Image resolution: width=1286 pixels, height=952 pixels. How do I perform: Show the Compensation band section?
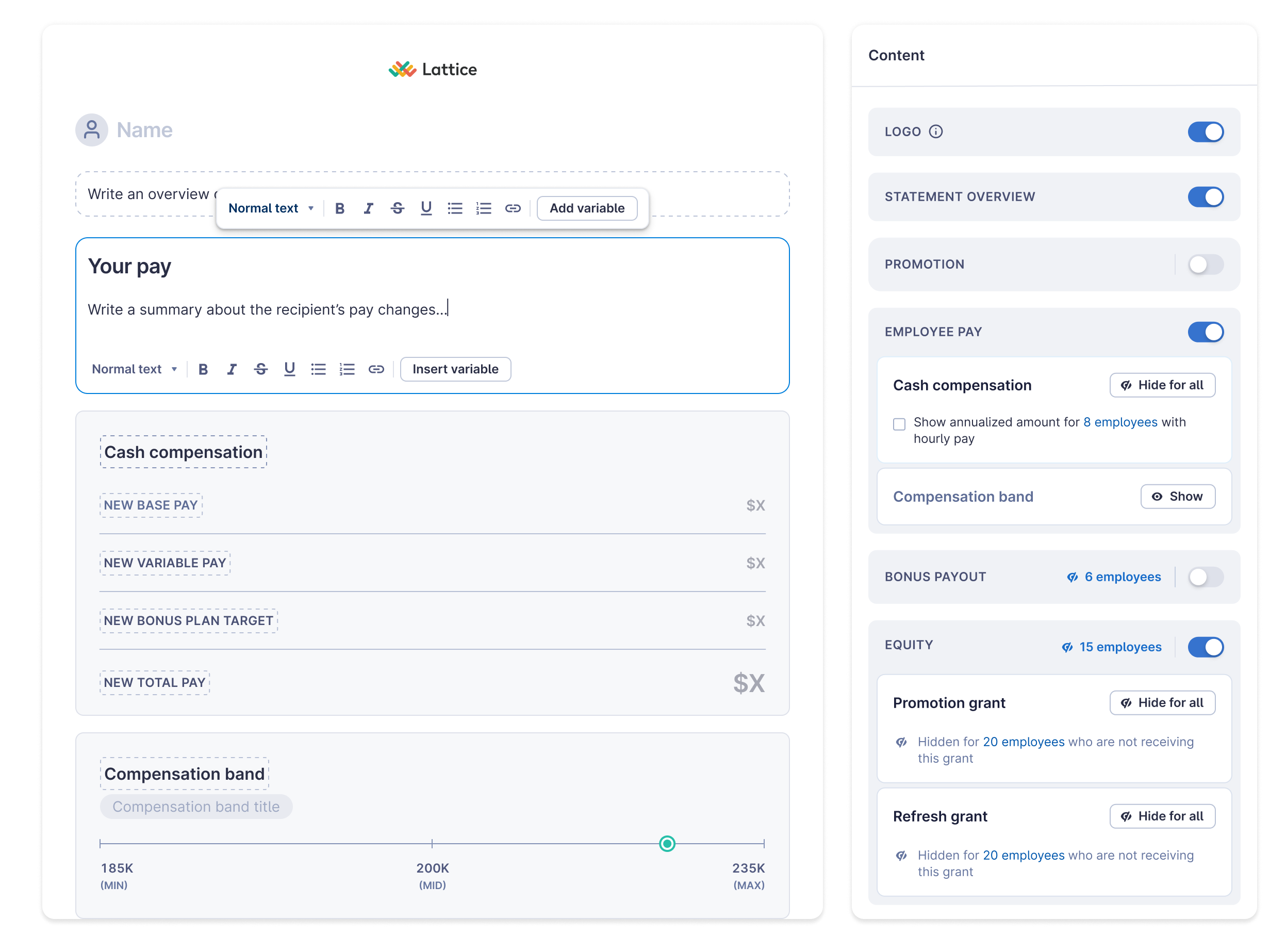[x=1178, y=497]
